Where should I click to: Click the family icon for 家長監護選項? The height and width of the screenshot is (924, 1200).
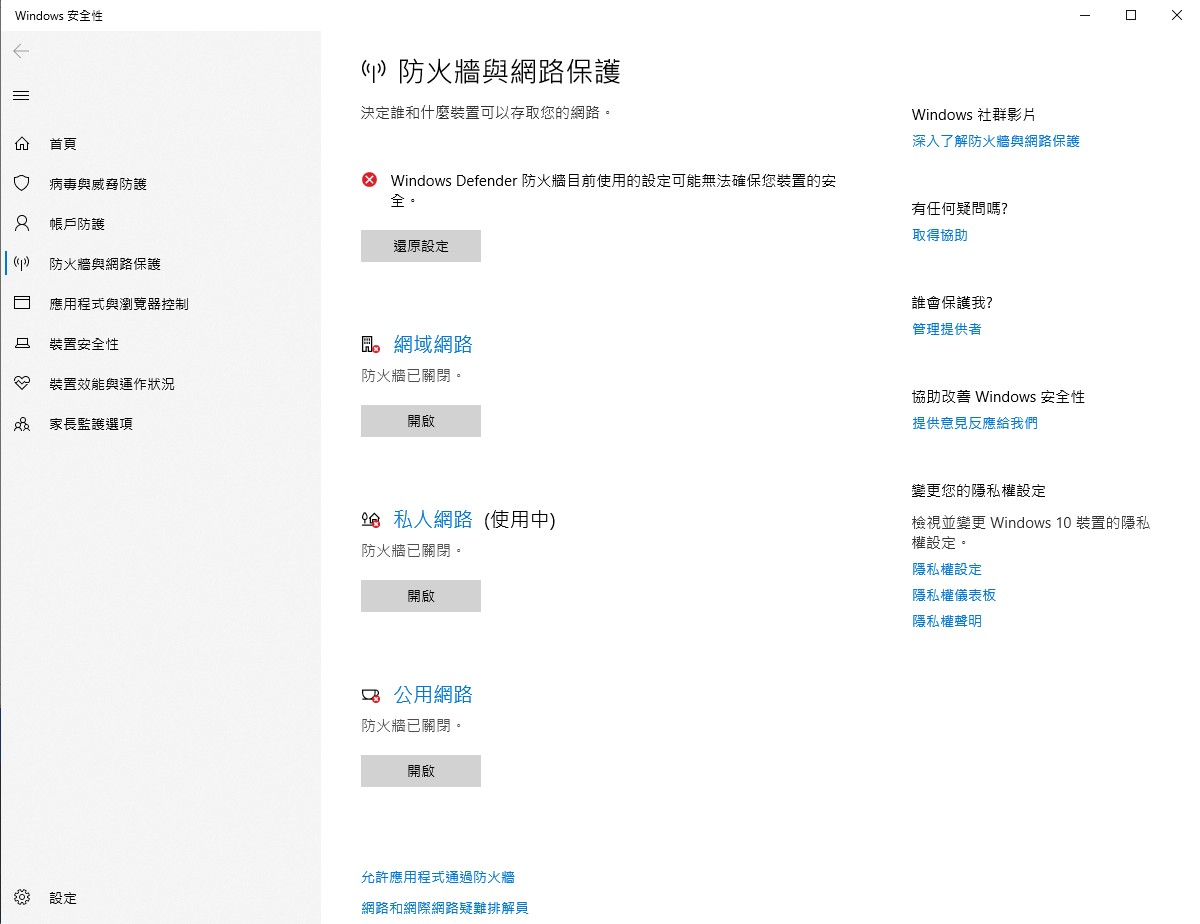[22, 424]
